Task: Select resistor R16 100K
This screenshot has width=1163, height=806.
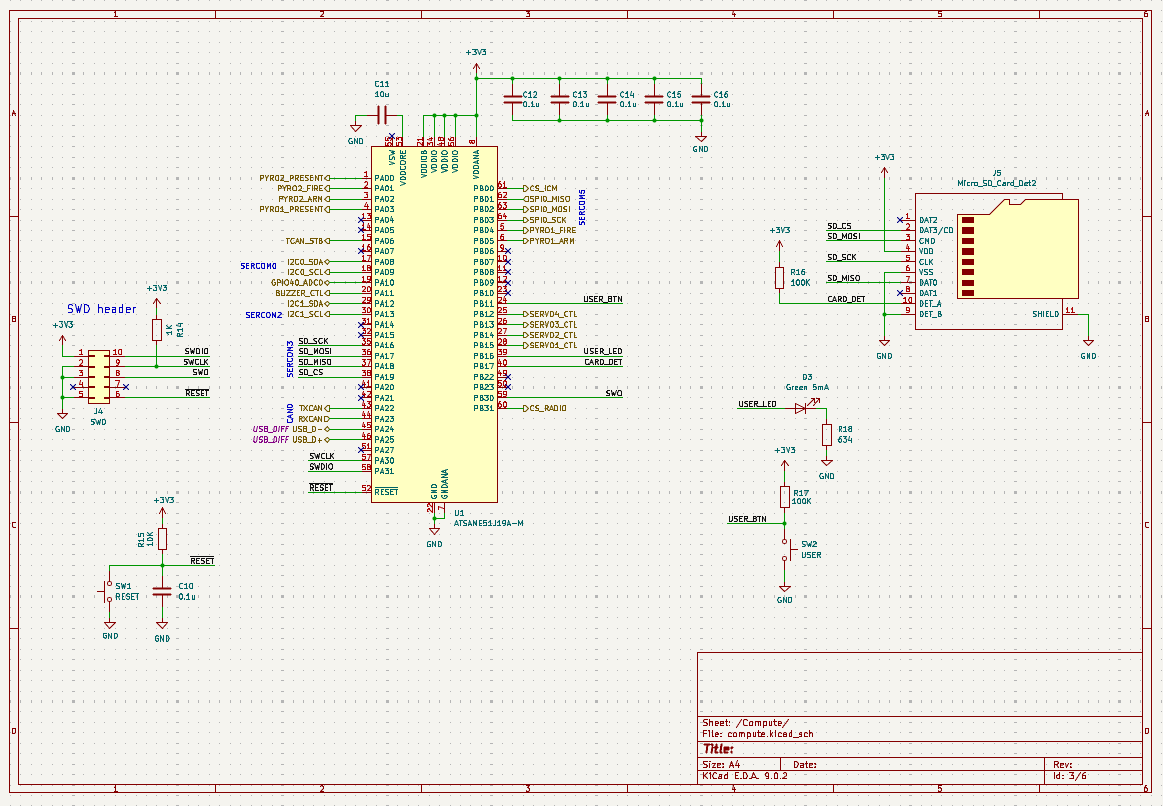Action: pos(780,278)
